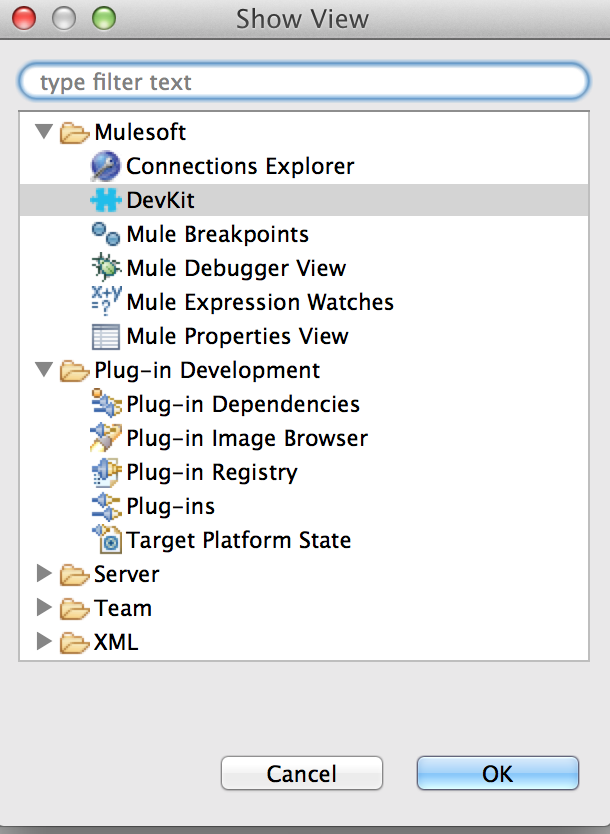Click the Mule Properties View icon

tap(108, 336)
